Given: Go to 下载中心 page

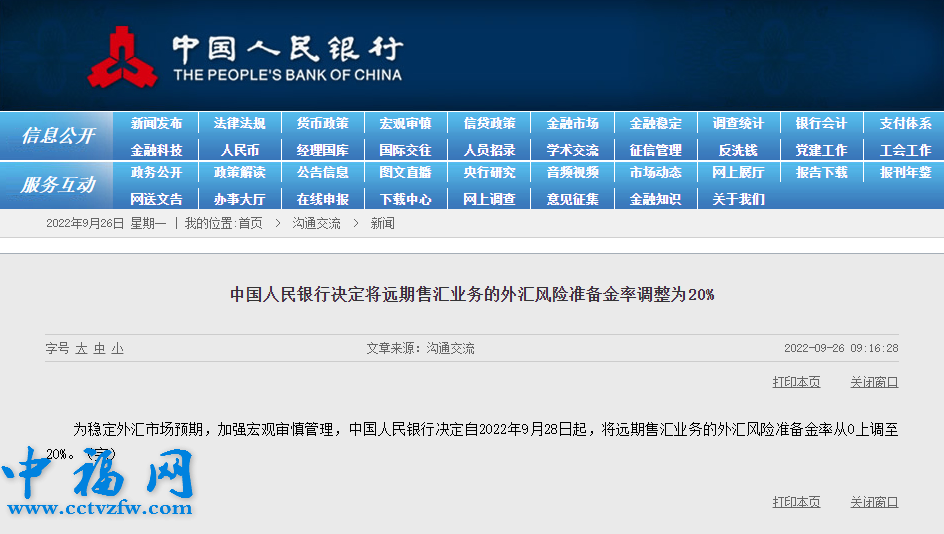Looking at the screenshot, I should pyautogui.click(x=406, y=199).
